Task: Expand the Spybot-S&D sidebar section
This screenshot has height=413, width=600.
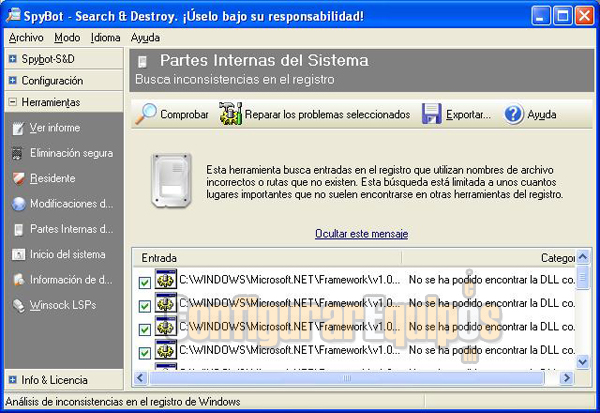Action: [13, 59]
